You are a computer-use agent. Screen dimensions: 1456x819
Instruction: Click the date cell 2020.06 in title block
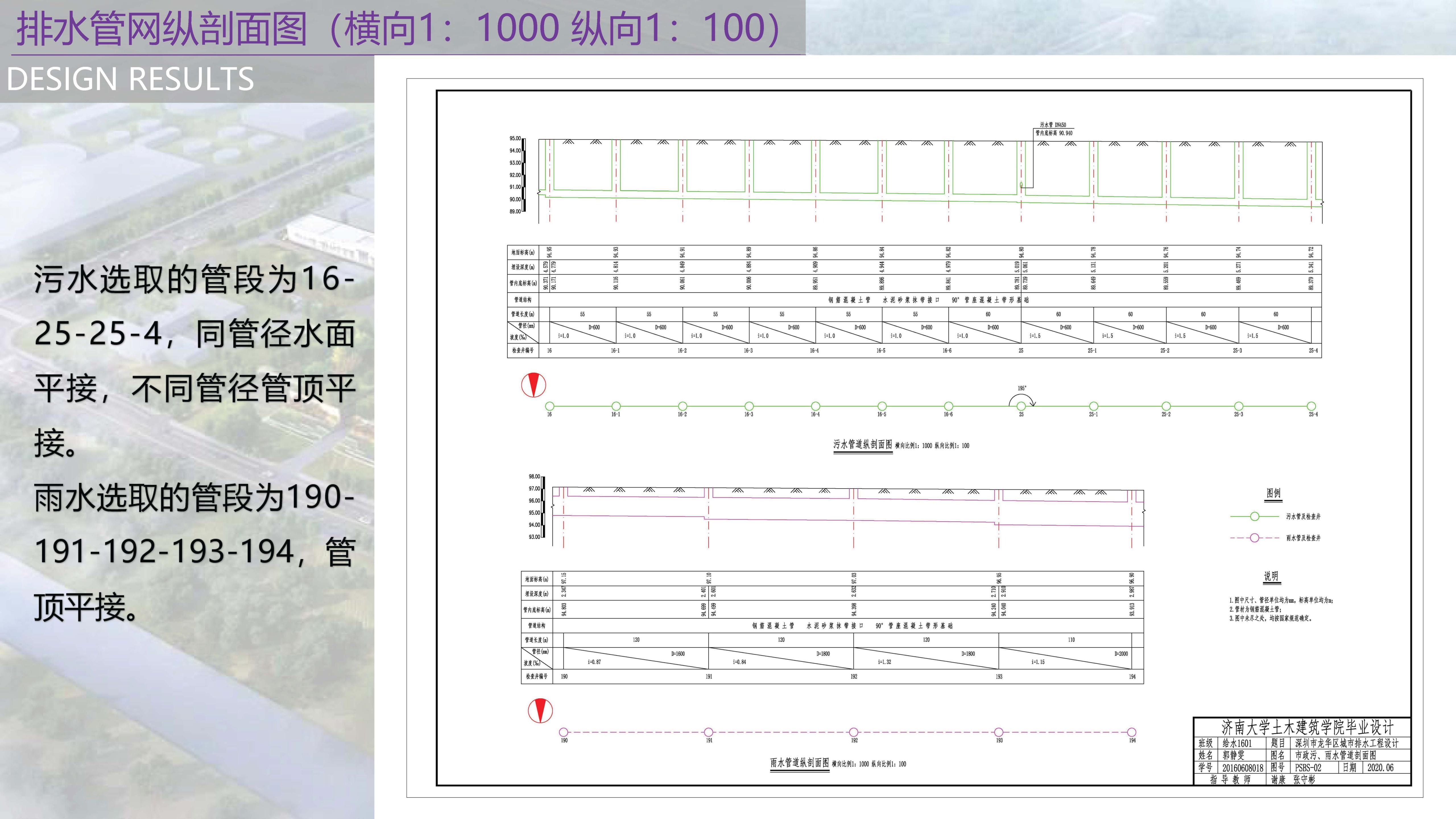click(1380, 768)
